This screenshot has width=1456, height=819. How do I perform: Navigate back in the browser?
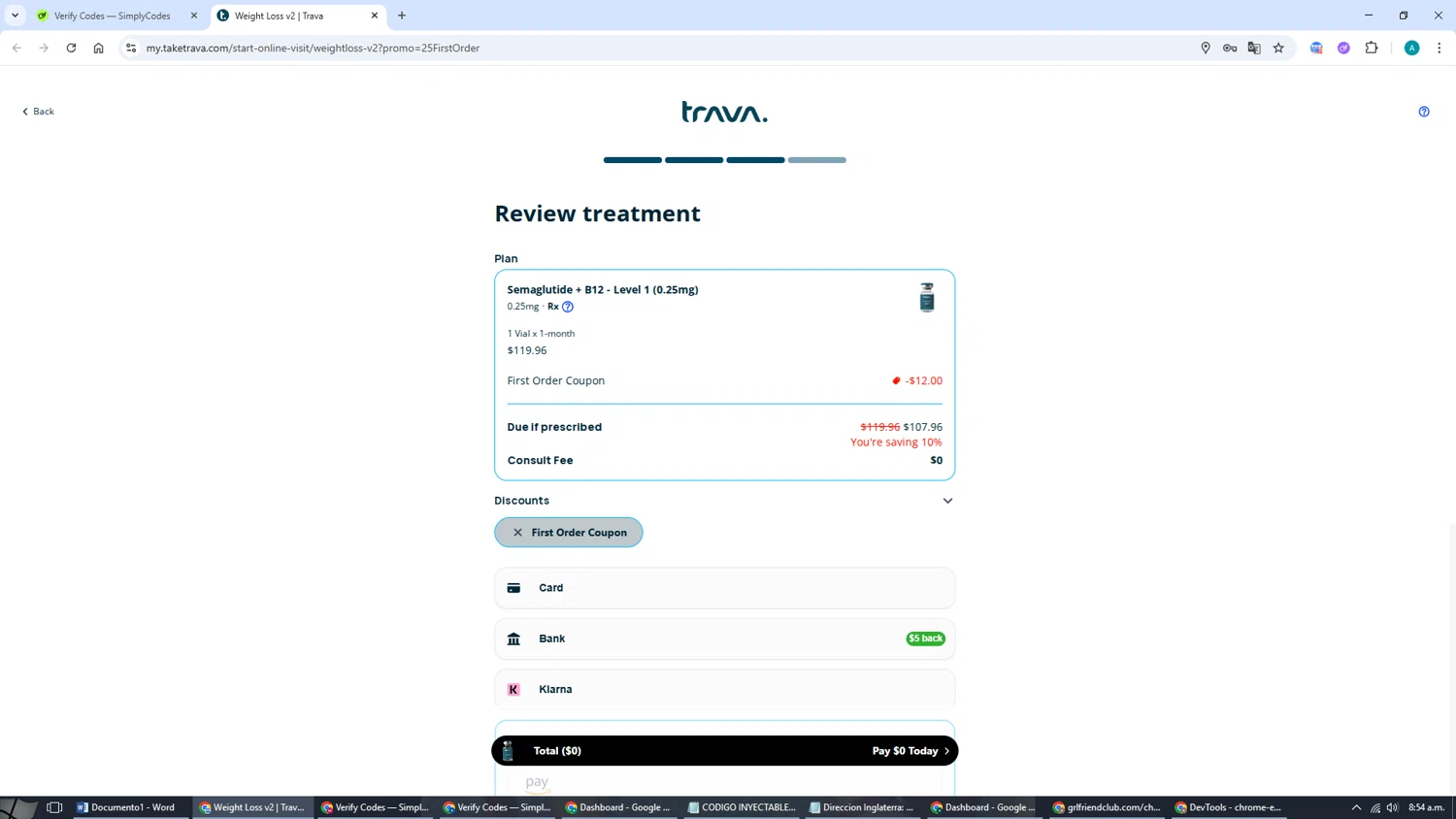click(17, 48)
